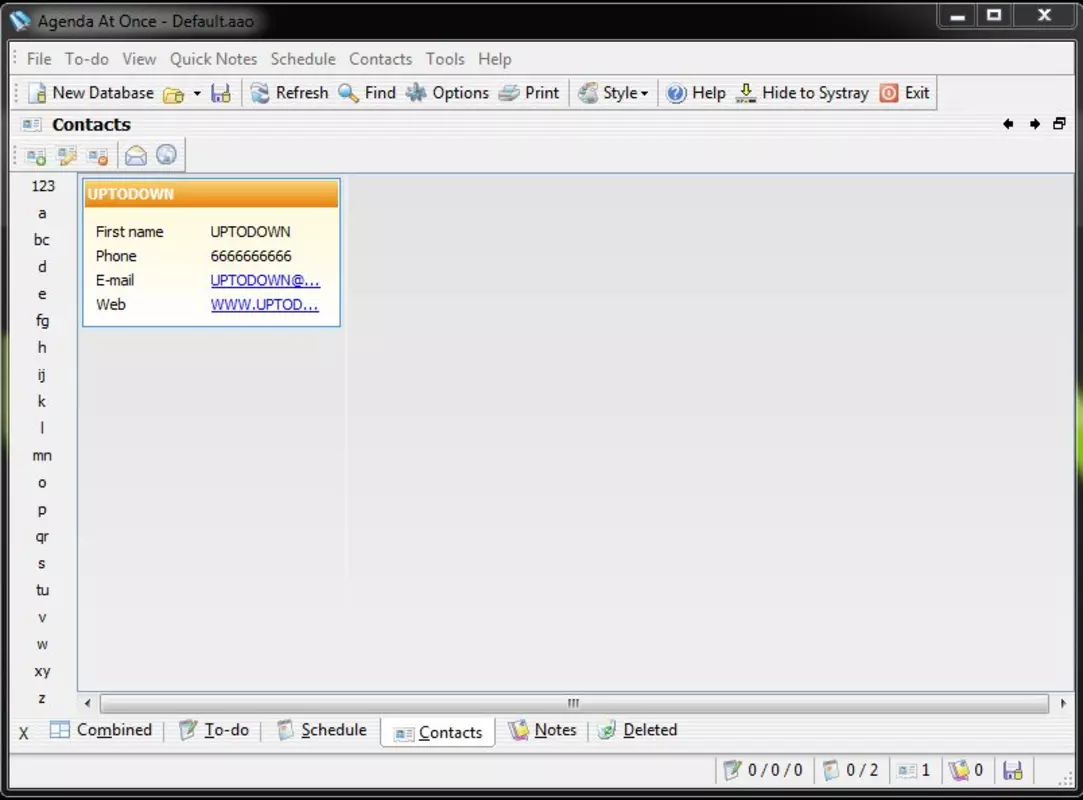Image resolution: width=1083 pixels, height=800 pixels.
Task: Open the File menu
Action: tap(39, 59)
